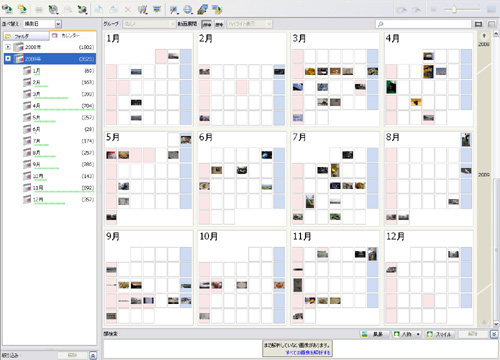Screen dimensions: 500x360
Task: Click the second grayed camera icon at right
Action: click(x=416, y=10)
